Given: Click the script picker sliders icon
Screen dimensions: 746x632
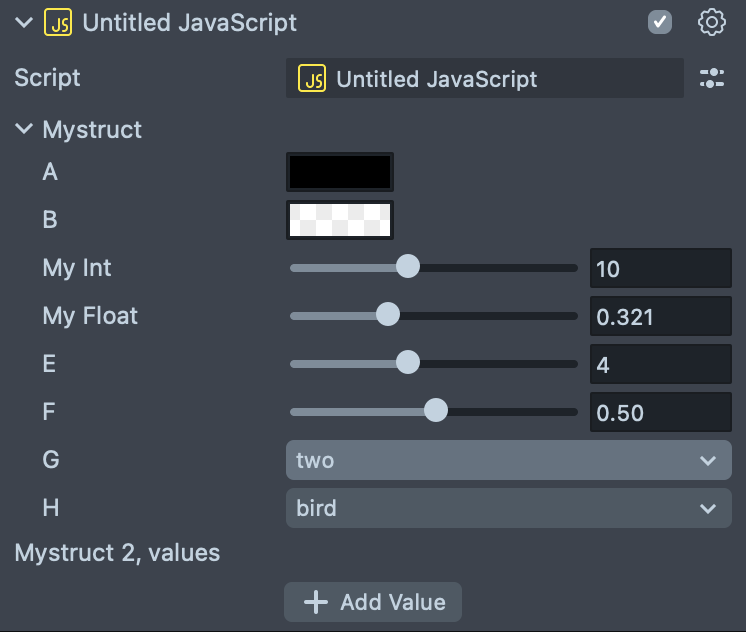Looking at the screenshot, I should (x=711, y=79).
